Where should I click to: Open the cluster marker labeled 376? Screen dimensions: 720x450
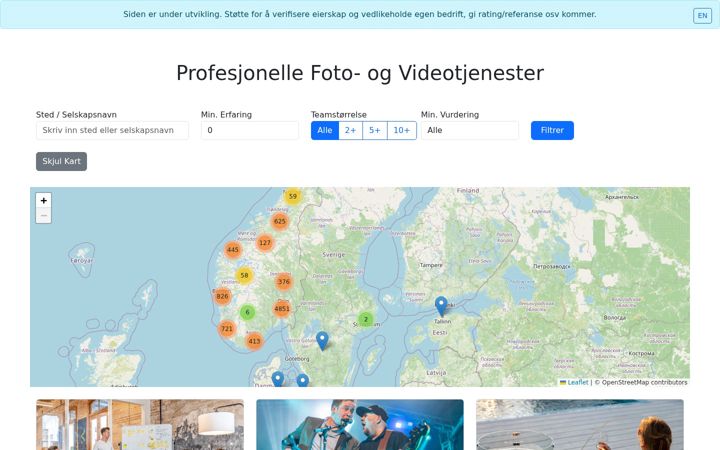pyautogui.click(x=284, y=282)
